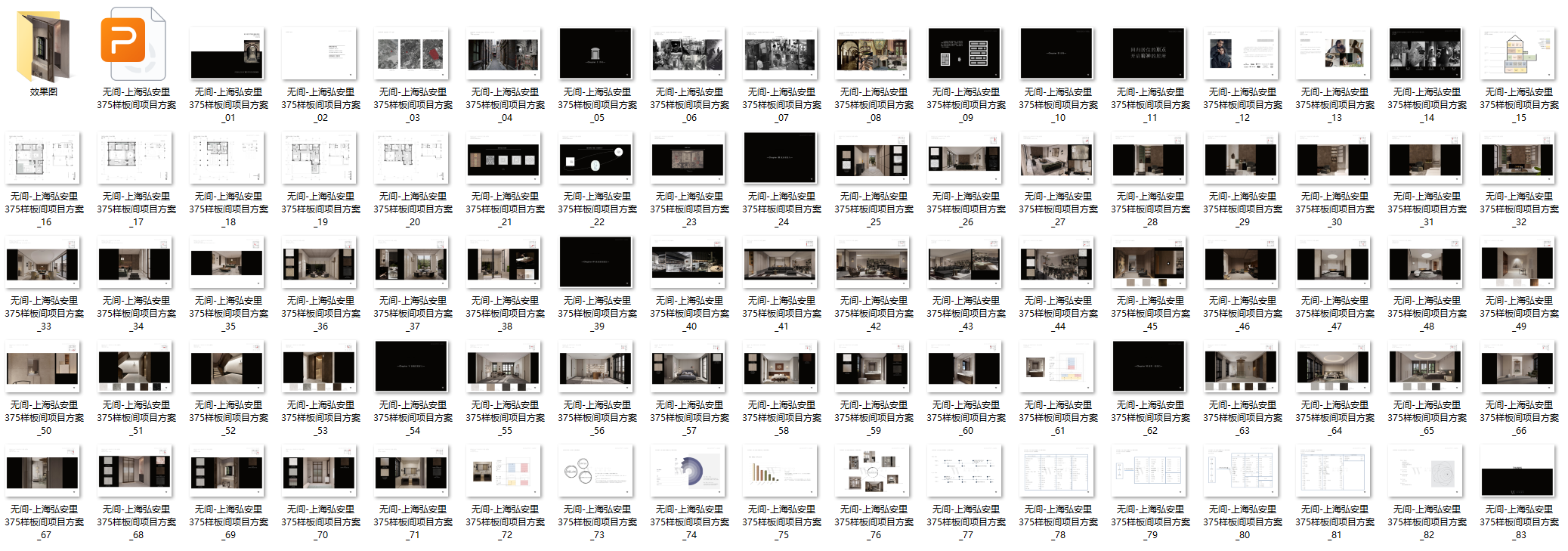Click the donut chart image _74

[x=688, y=472]
